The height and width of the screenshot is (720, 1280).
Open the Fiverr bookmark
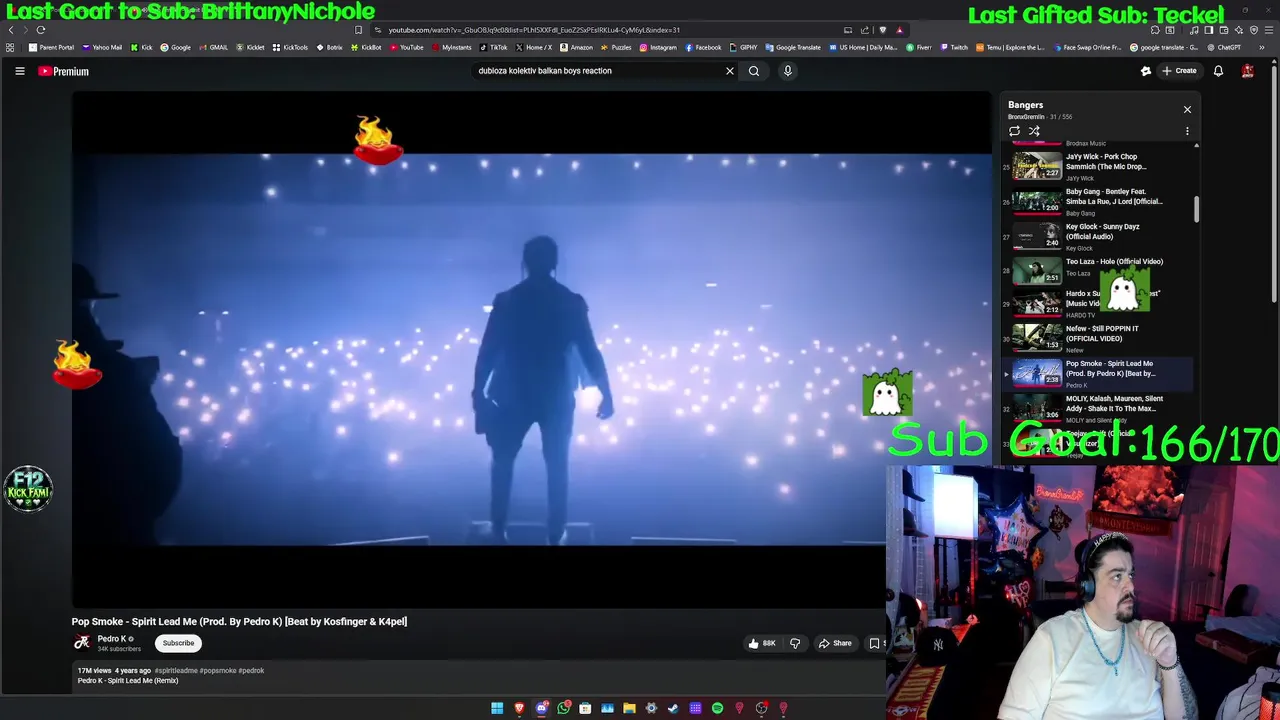coord(919,47)
